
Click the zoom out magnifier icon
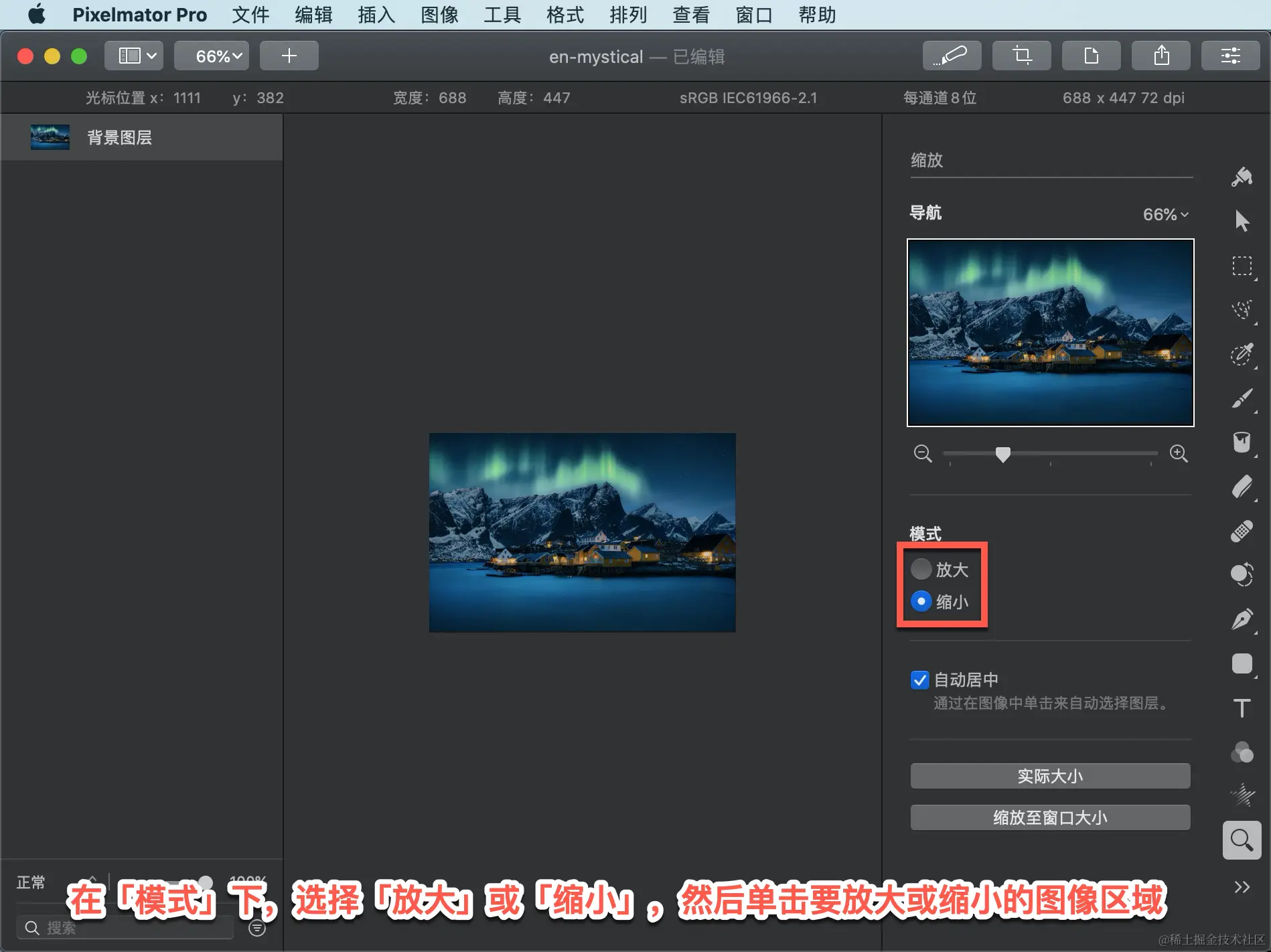[923, 454]
